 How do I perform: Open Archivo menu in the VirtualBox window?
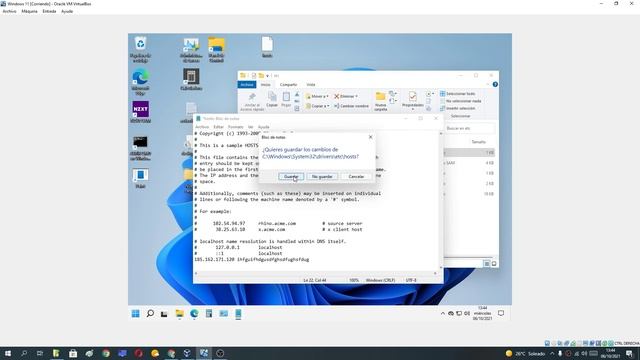[x=9, y=11]
